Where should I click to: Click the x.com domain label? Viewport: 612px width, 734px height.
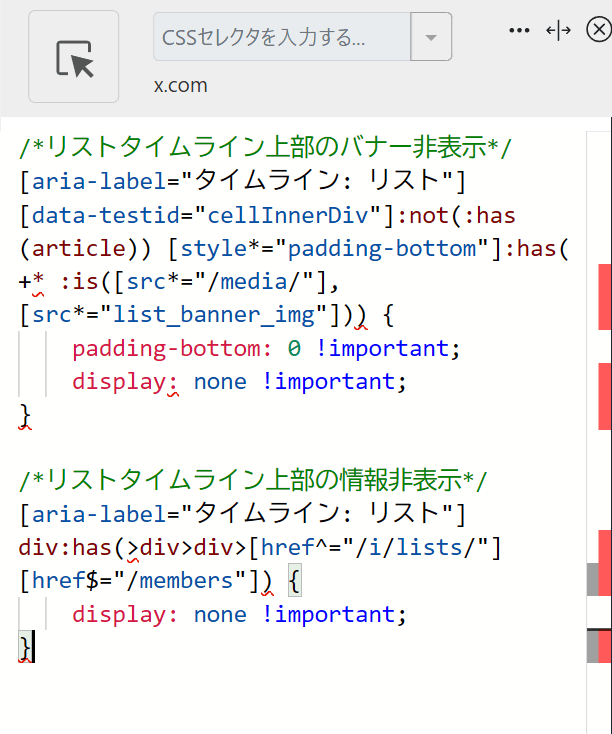181,85
